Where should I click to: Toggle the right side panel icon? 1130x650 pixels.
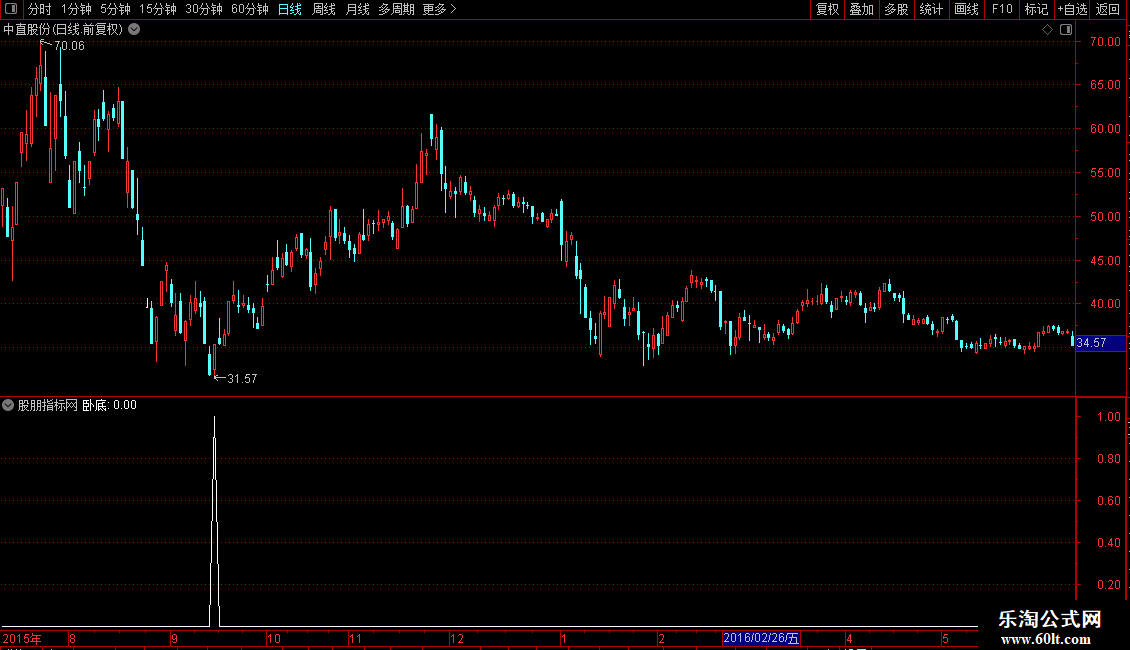pyautogui.click(x=1066, y=30)
